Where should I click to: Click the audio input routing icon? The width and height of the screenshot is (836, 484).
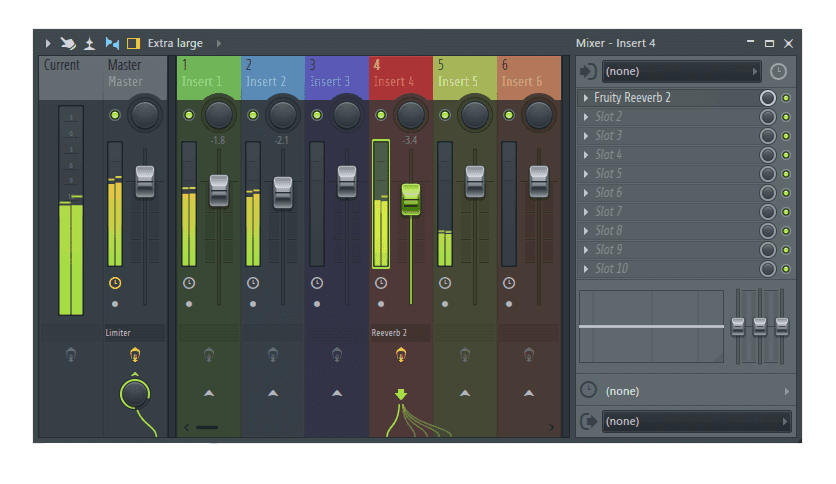(x=588, y=72)
